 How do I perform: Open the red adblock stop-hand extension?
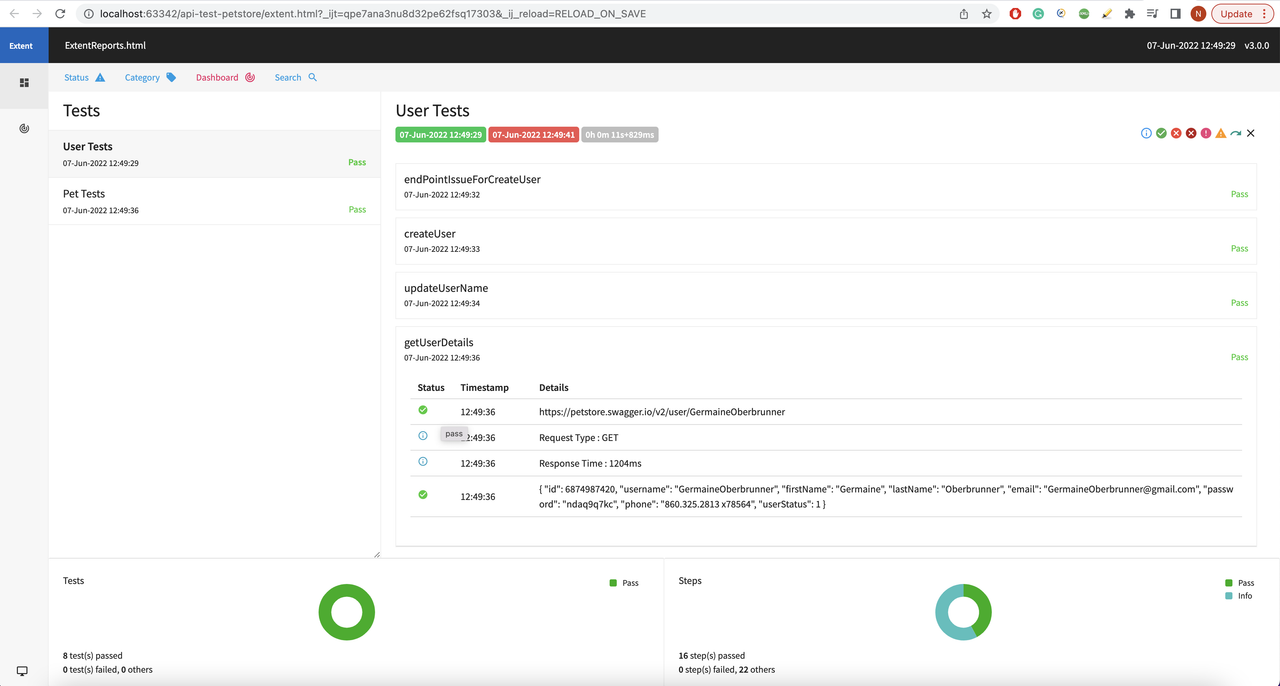1015,14
